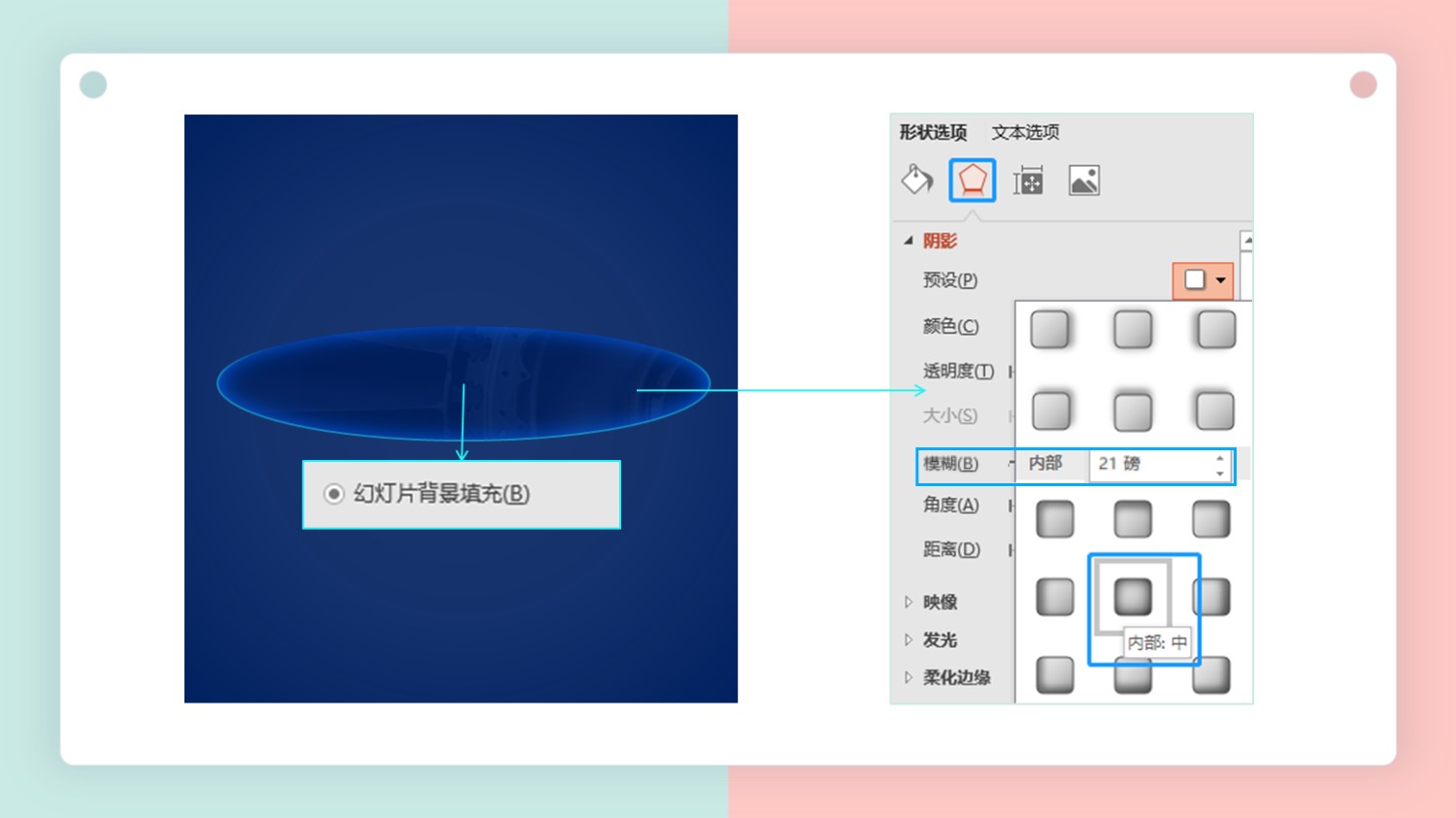Choose middle outer shadow preset in top row

pyautogui.click(x=1133, y=330)
